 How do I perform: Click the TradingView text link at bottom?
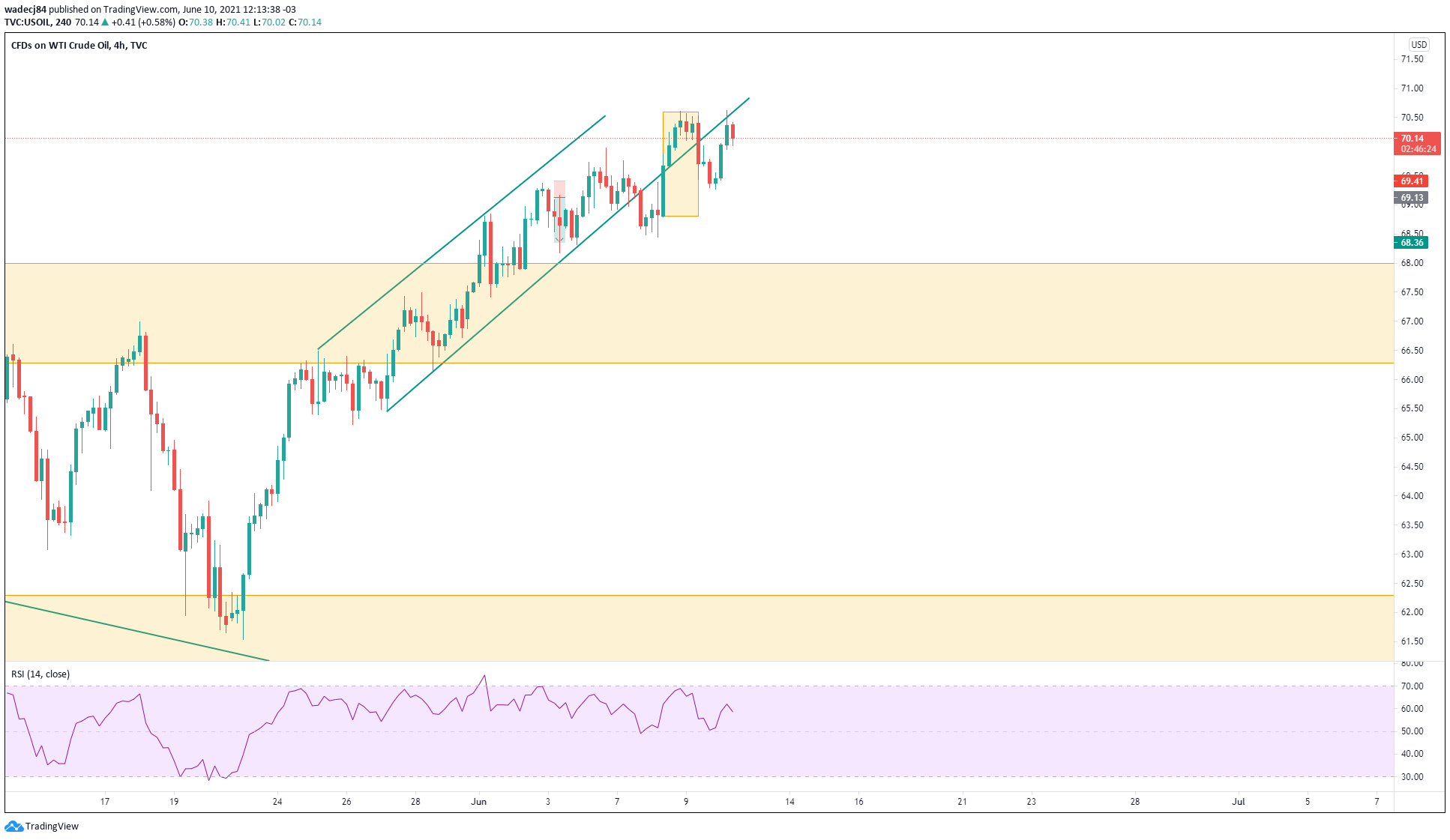point(52,826)
